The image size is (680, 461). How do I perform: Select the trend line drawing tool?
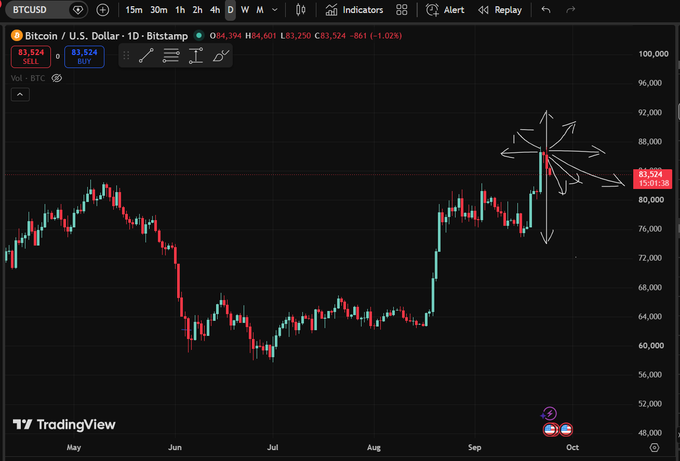[146, 56]
